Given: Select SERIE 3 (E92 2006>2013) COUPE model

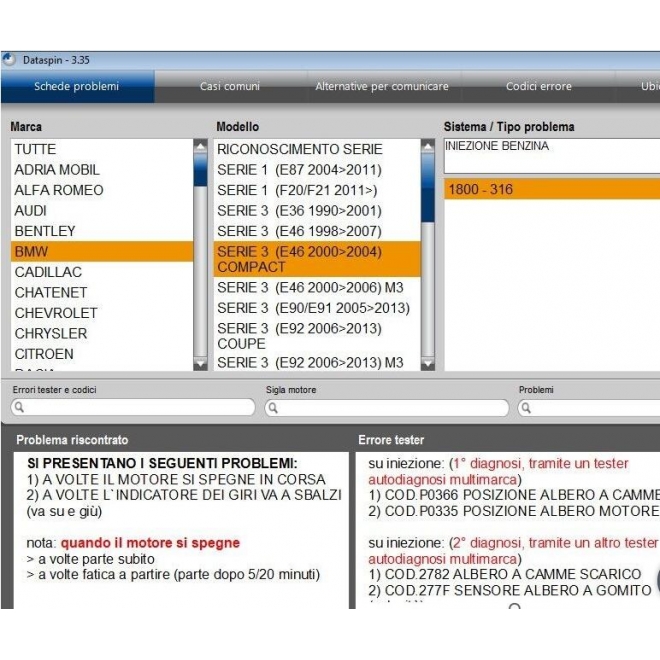Looking at the screenshot, I should coord(317,336).
